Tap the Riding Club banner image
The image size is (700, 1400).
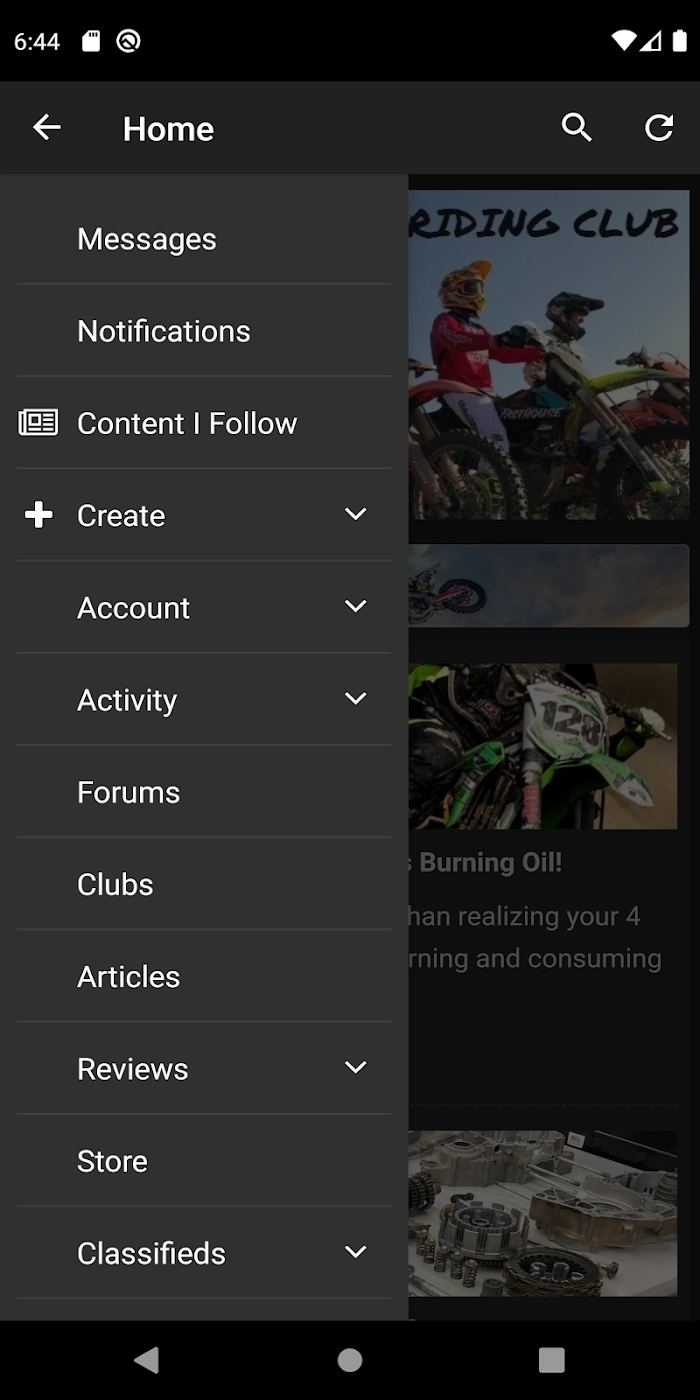click(x=549, y=355)
